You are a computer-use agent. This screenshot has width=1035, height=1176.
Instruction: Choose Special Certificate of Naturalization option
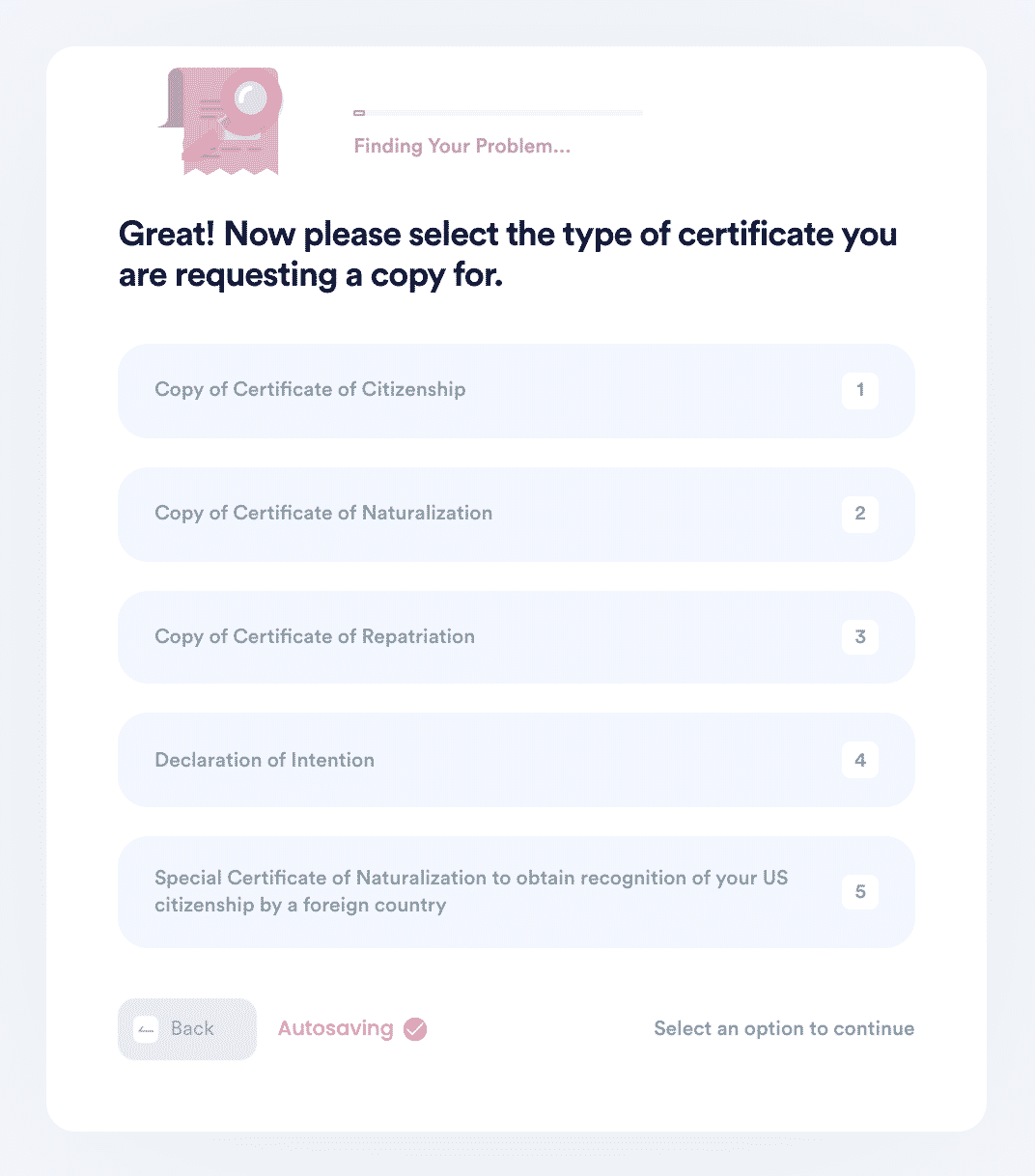517,892
